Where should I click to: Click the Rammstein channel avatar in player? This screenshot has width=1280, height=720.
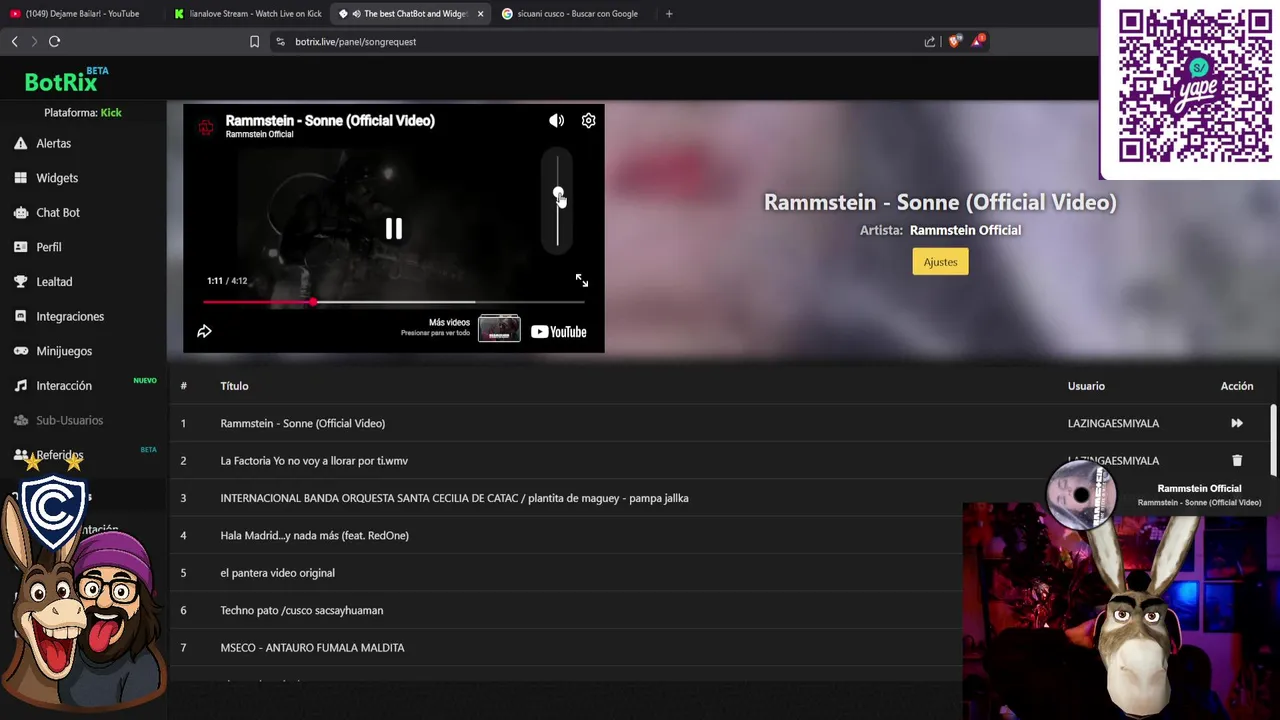pos(206,127)
